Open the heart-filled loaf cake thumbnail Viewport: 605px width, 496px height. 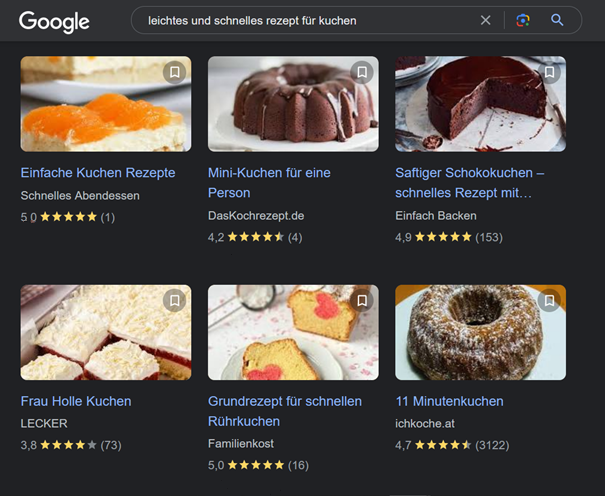pyautogui.click(x=293, y=332)
